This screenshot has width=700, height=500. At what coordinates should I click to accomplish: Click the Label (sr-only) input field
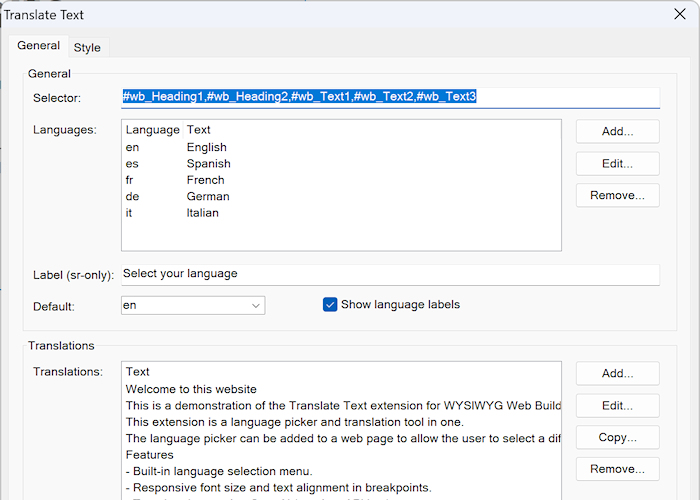tap(391, 274)
